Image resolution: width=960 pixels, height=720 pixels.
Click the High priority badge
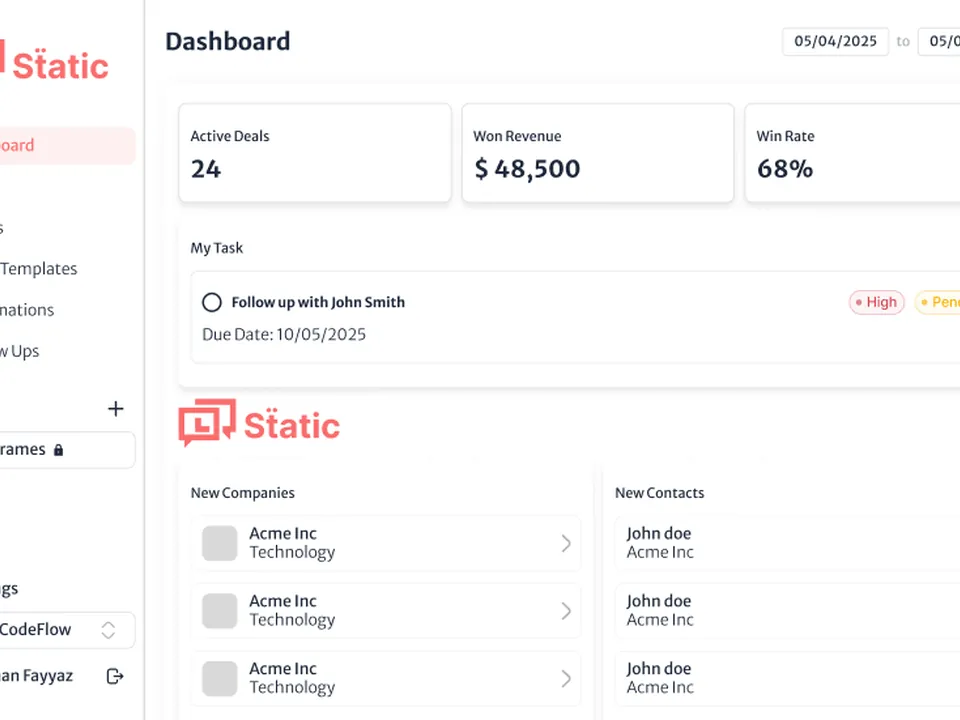click(876, 302)
